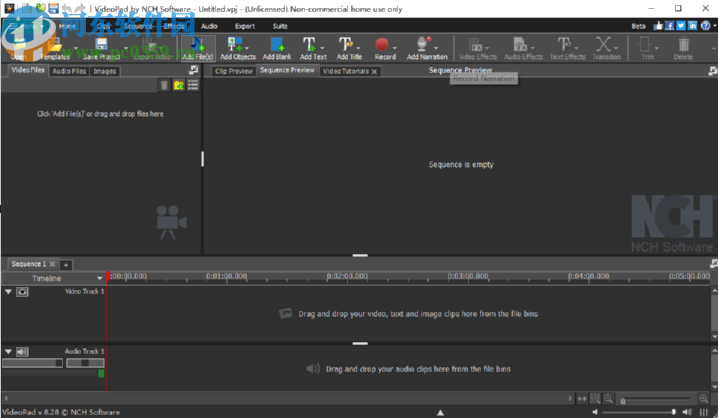Collapse Video Track 1 with triangle

(8, 292)
